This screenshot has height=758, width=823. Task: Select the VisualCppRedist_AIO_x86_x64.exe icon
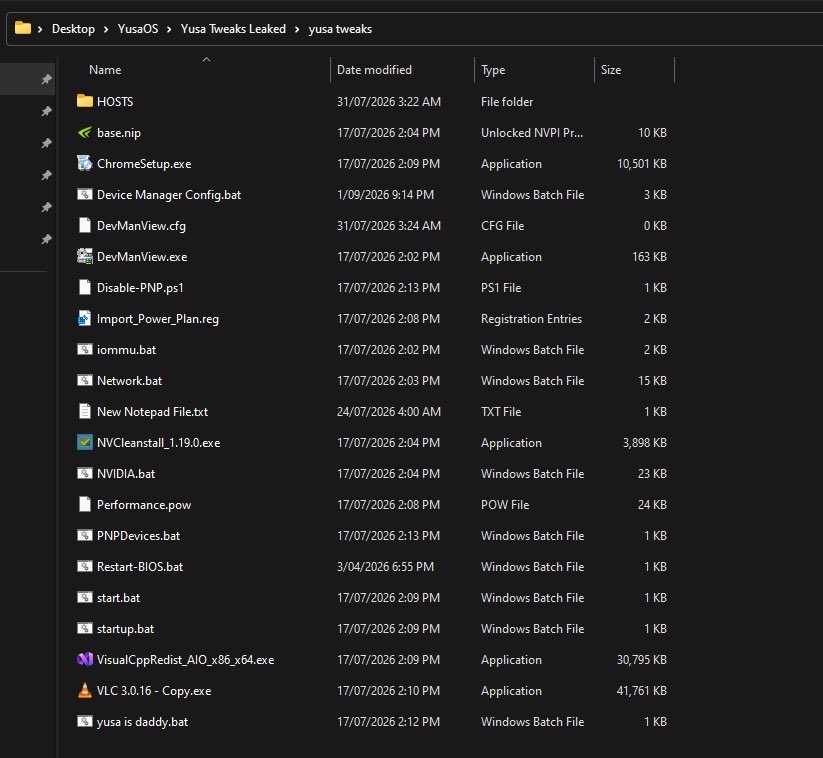tap(85, 659)
